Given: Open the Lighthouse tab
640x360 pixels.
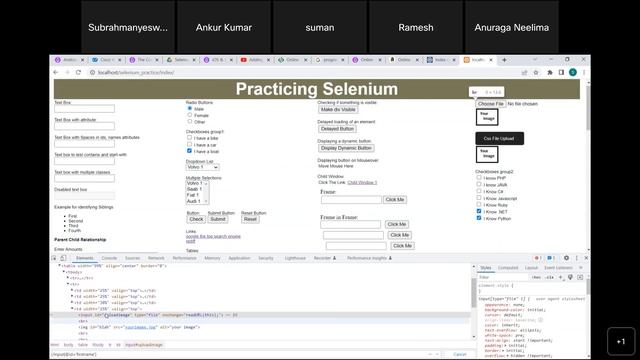Looking at the screenshot, I should click(295, 258).
